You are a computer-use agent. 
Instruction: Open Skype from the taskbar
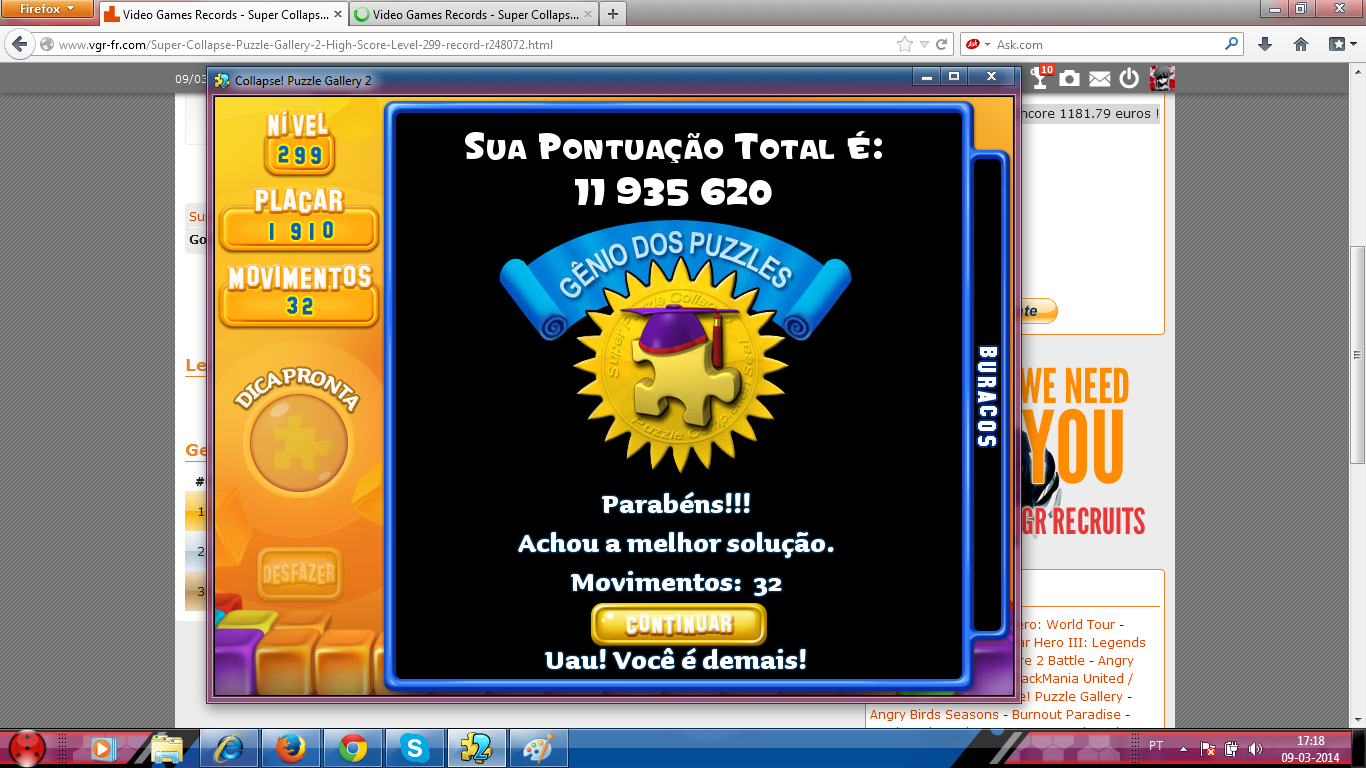(414, 747)
